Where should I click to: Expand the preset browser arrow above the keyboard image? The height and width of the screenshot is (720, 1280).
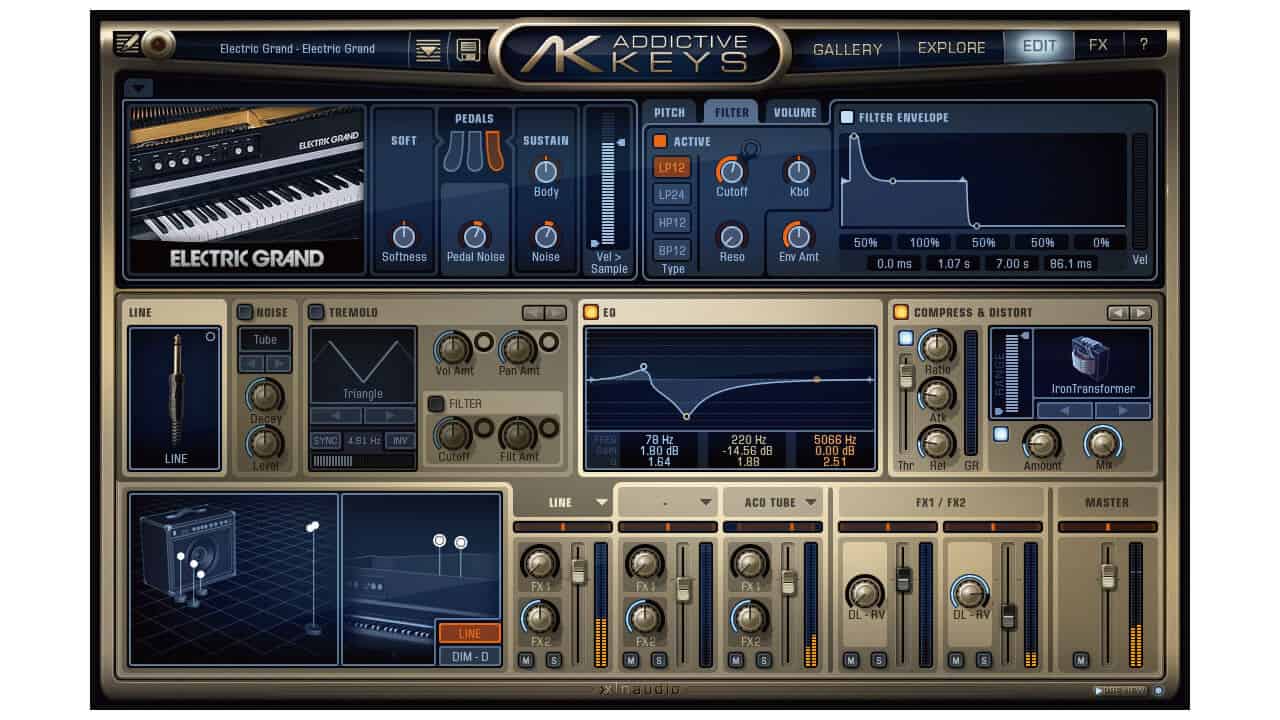tap(140, 89)
